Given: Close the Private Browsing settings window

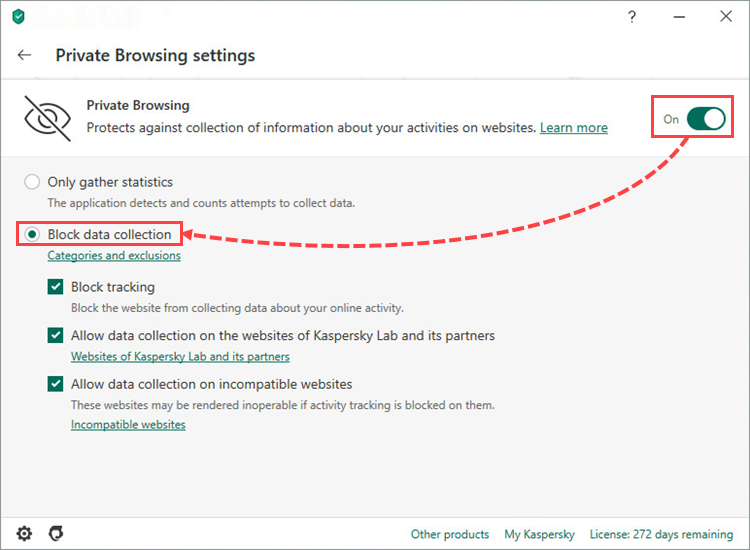Looking at the screenshot, I should pyautogui.click(x=726, y=16).
